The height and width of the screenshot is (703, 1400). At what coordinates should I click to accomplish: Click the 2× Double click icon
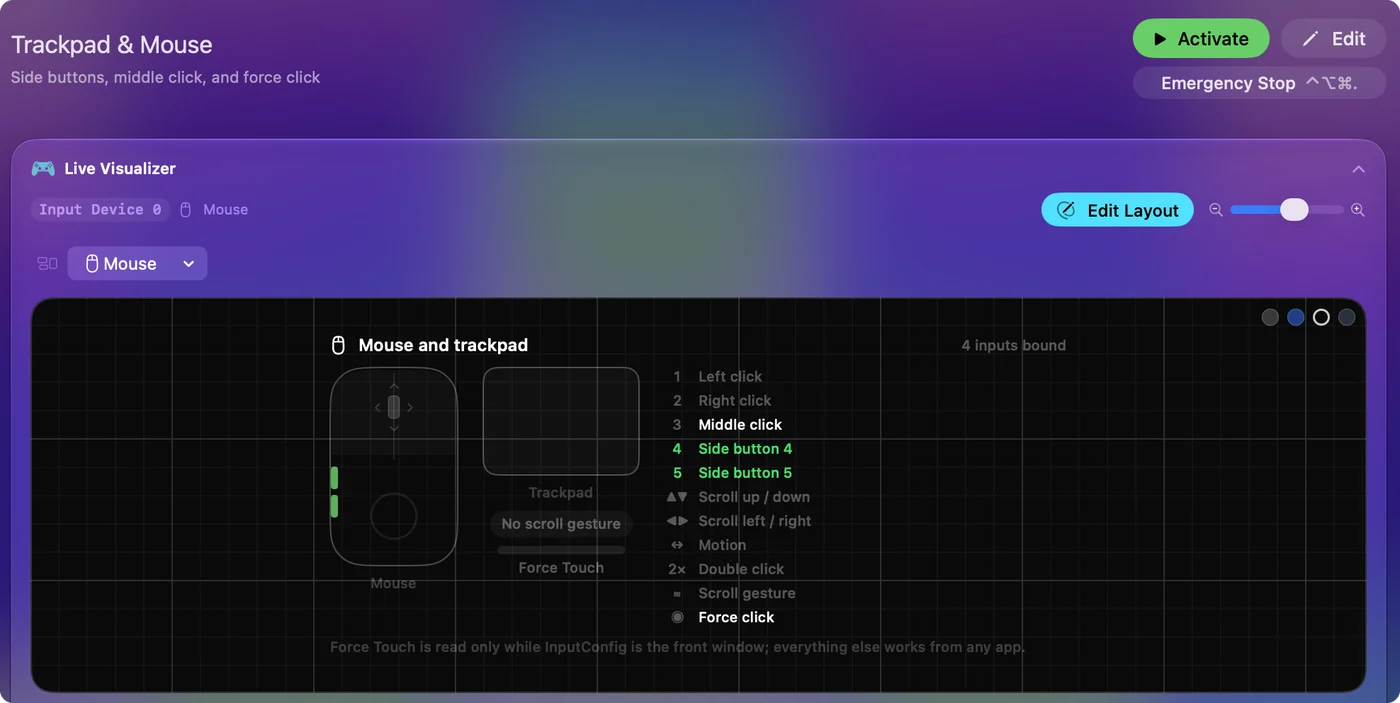pyautogui.click(x=677, y=569)
